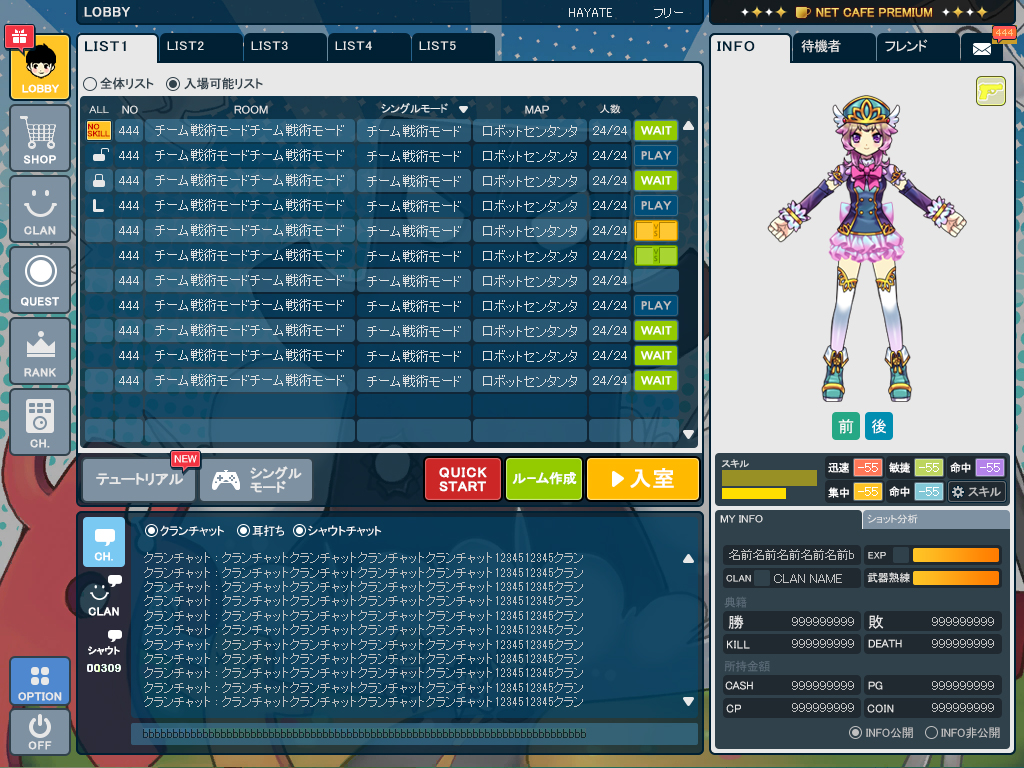
Task: Show character front view with 前
Action: 846,426
